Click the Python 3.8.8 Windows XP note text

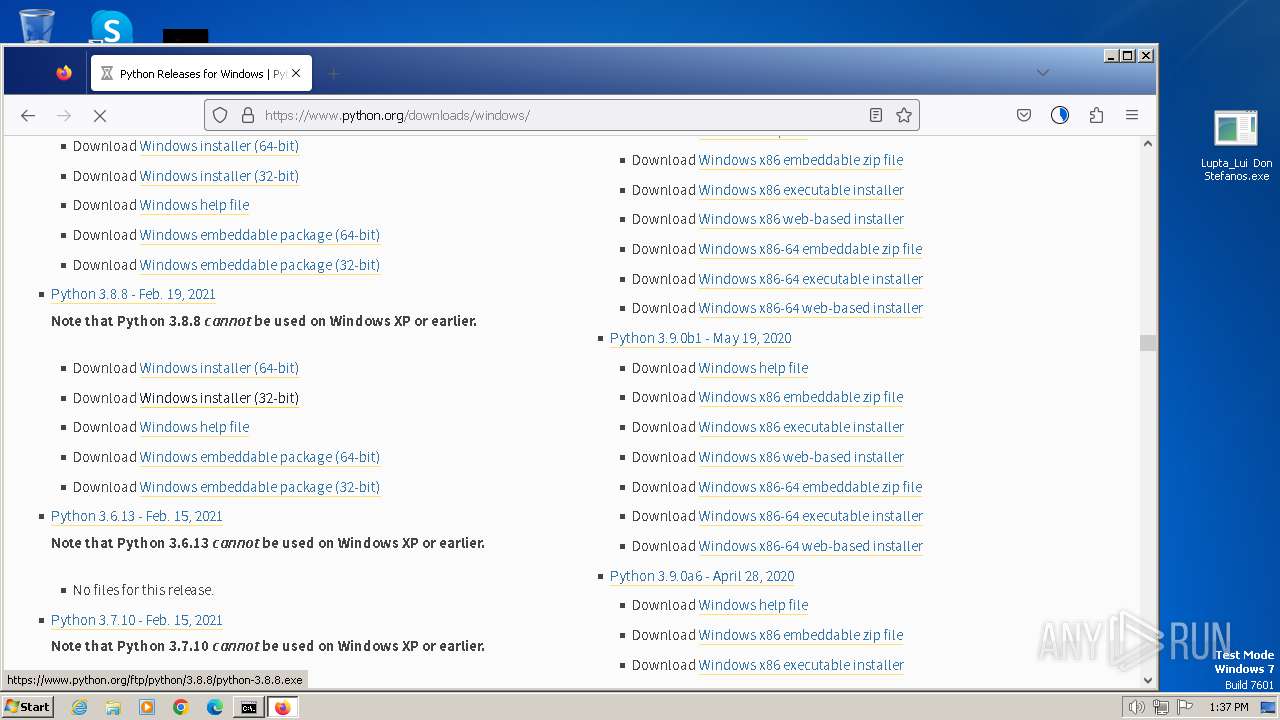tap(264, 321)
